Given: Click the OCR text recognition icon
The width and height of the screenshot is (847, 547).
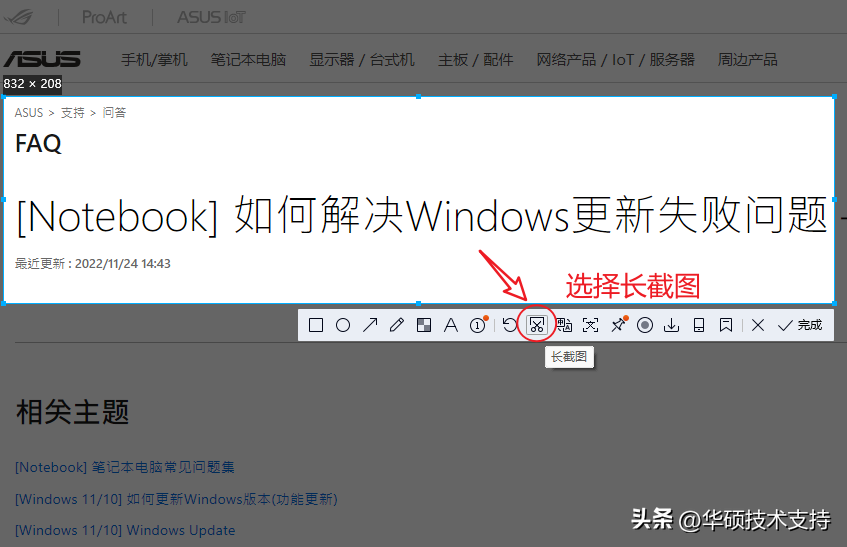Looking at the screenshot, I should [x=591, y=325].
